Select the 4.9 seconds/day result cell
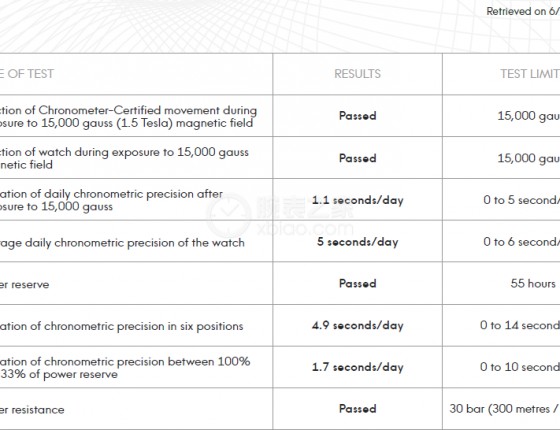The height and width of the screenshot is (430, 560). pyautogui.click(x=358, y=325)
